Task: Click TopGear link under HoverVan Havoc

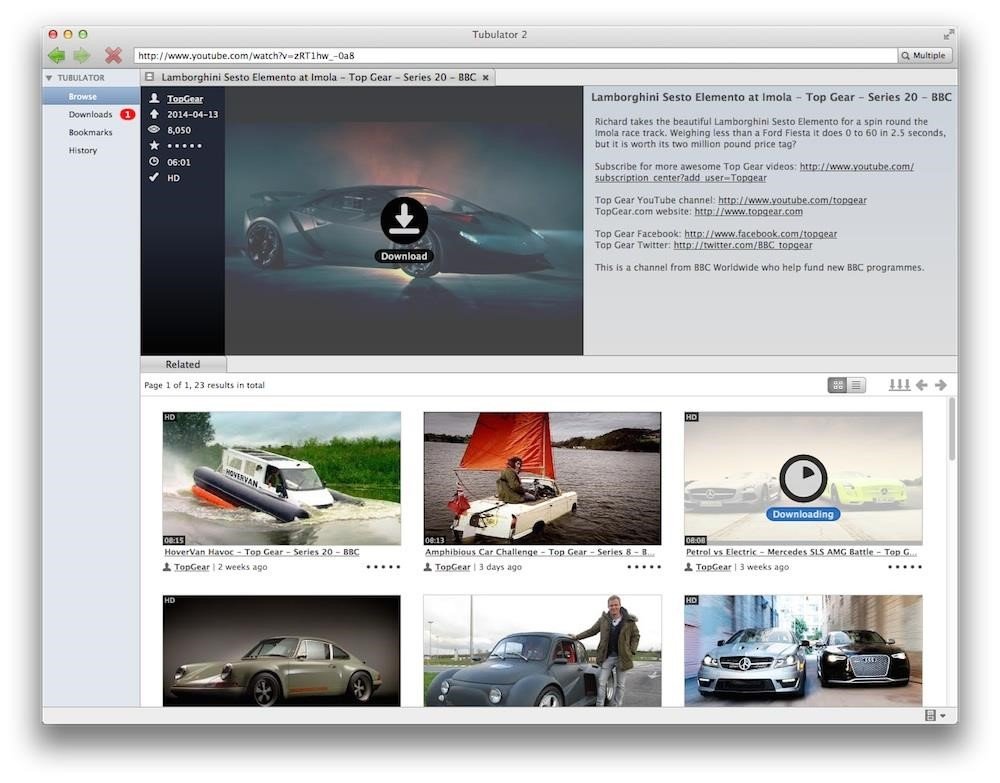Action: point(191,567)
